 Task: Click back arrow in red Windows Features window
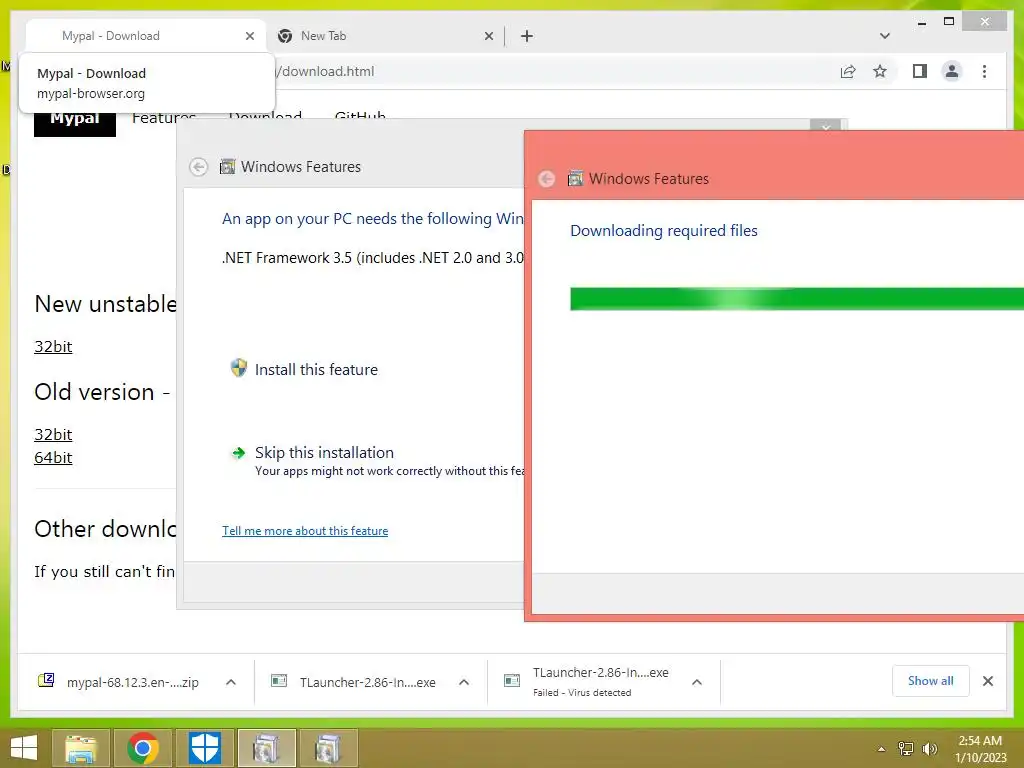[547, 179]
